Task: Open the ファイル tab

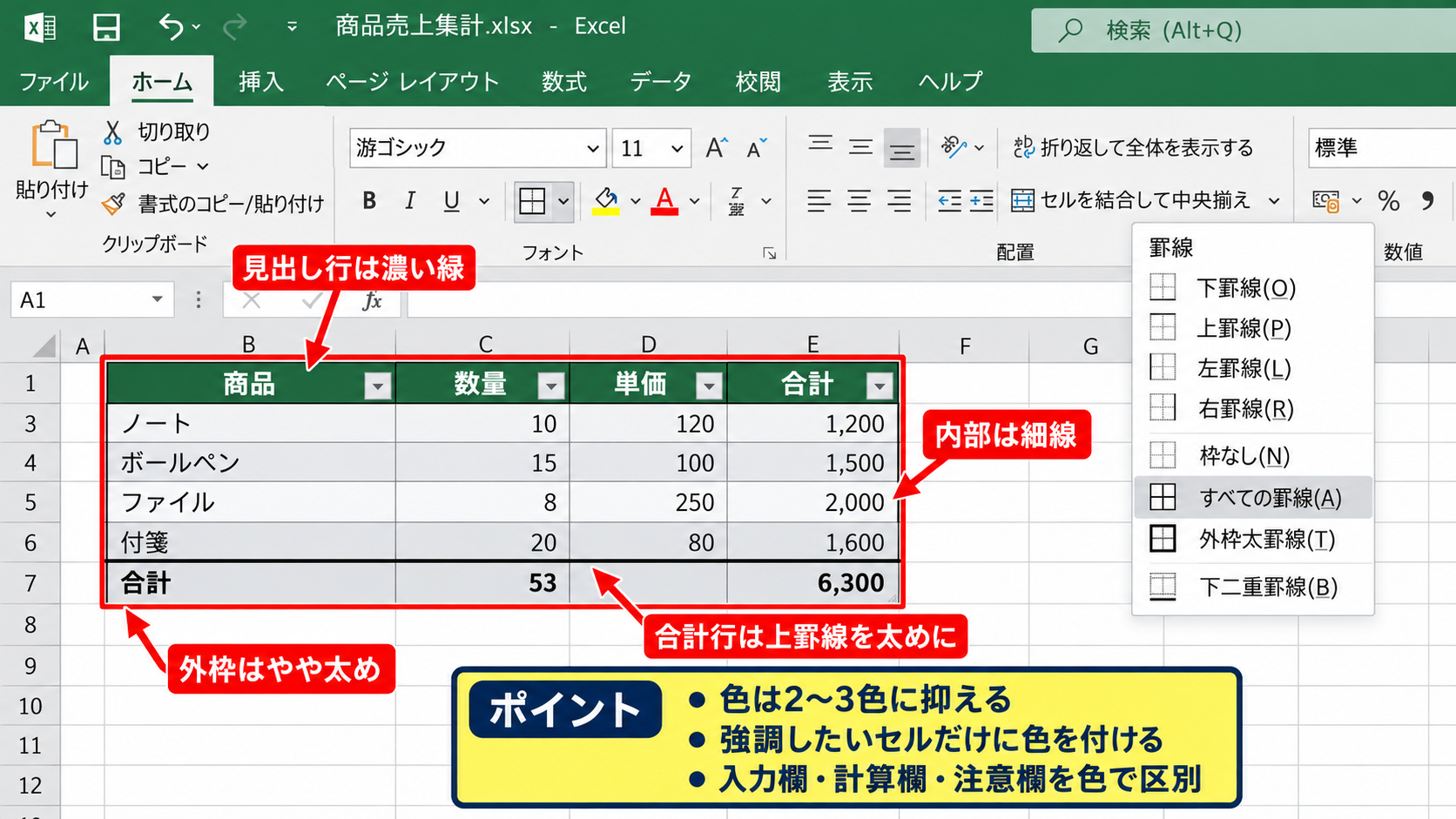Action: pyautogui.click(x=54, y=82)
